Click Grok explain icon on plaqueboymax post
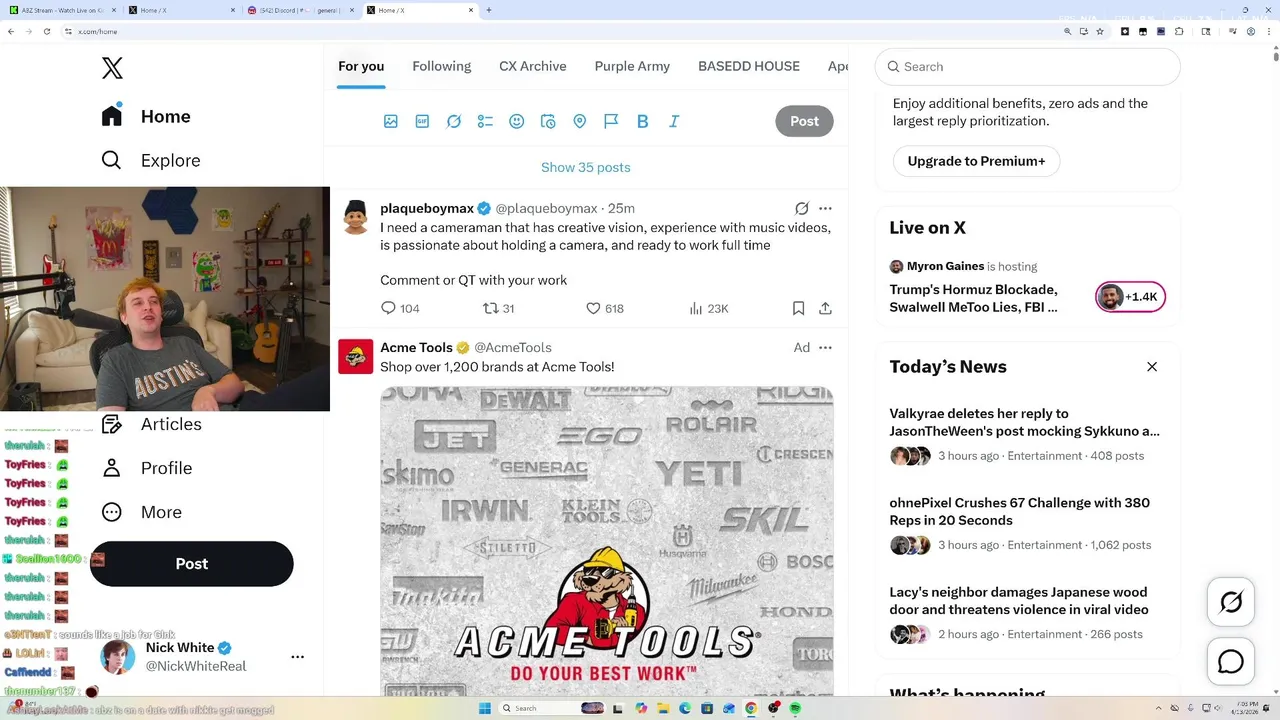The height and width of the screenshot is (720, 1280). (x=801, y=208)
